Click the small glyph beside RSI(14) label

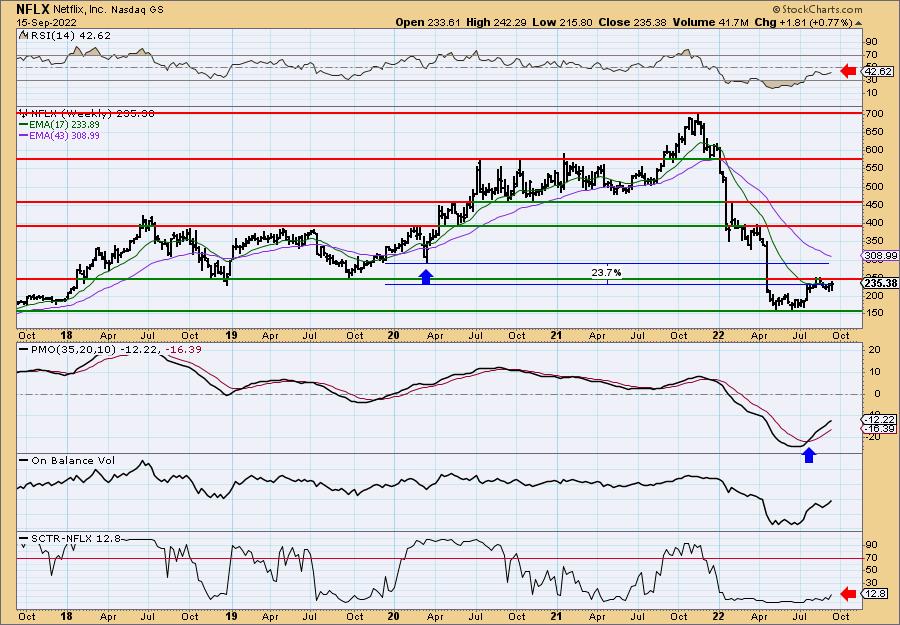24,35
